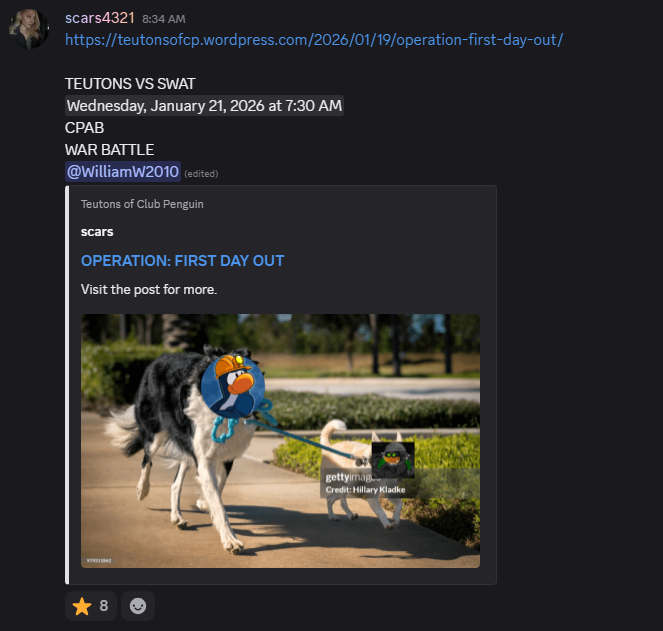This screenshot has width=663, height=631.
Task: Click the 8:34 AM message time
Action: point(164,19)
